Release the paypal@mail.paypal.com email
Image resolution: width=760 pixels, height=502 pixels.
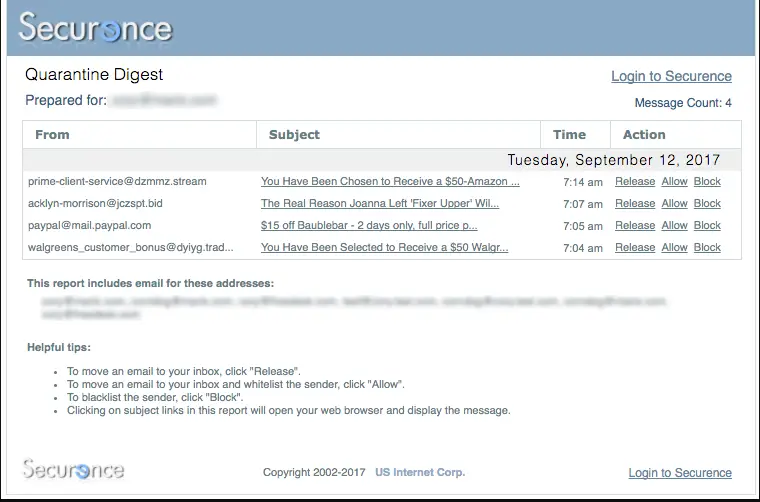click(x=635, y=225)
